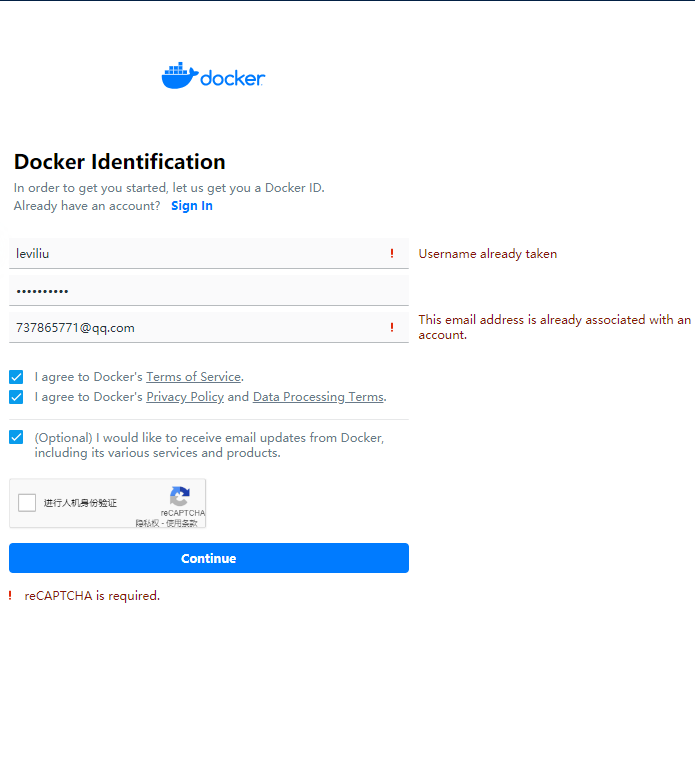Click the Docker Identification heading
Viewport: 695px width, 763px height.
click(120, 162)
